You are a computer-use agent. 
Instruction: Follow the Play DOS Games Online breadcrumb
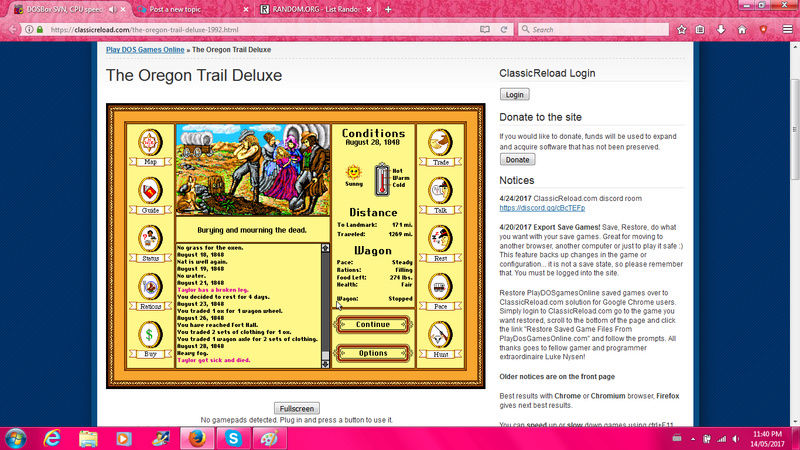[x=145, y=49]
